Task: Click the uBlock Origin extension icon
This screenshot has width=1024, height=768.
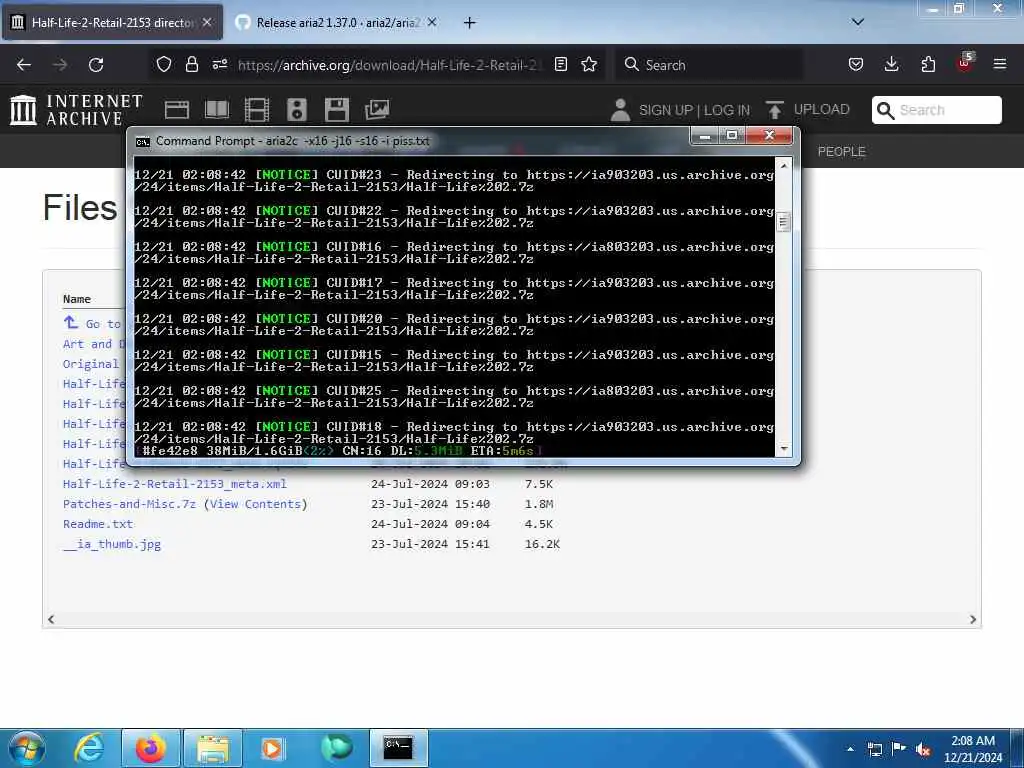Action: (x=965, y=63)
